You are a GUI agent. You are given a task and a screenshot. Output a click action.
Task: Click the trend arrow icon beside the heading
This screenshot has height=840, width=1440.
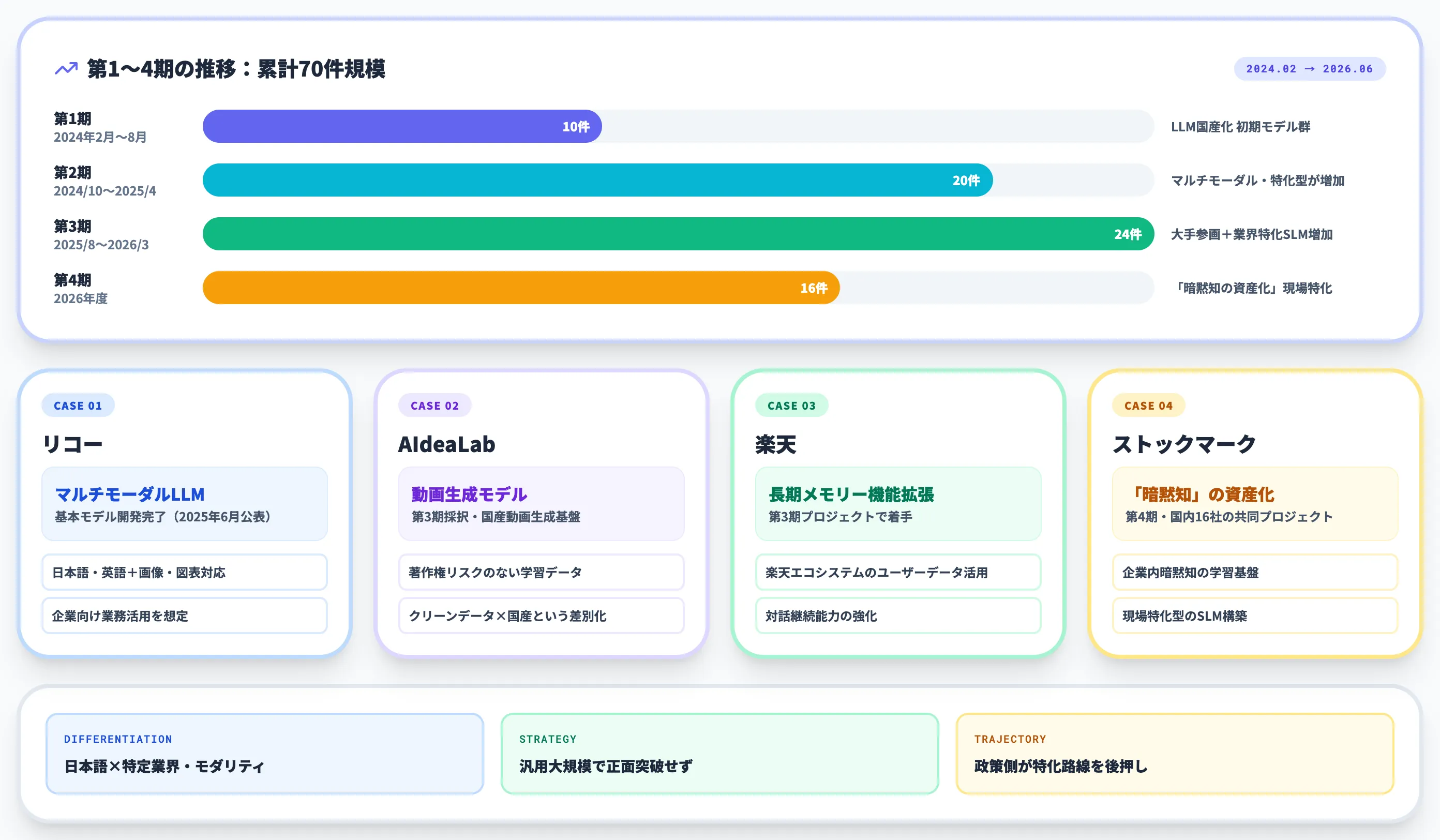[x=66, y=69]
